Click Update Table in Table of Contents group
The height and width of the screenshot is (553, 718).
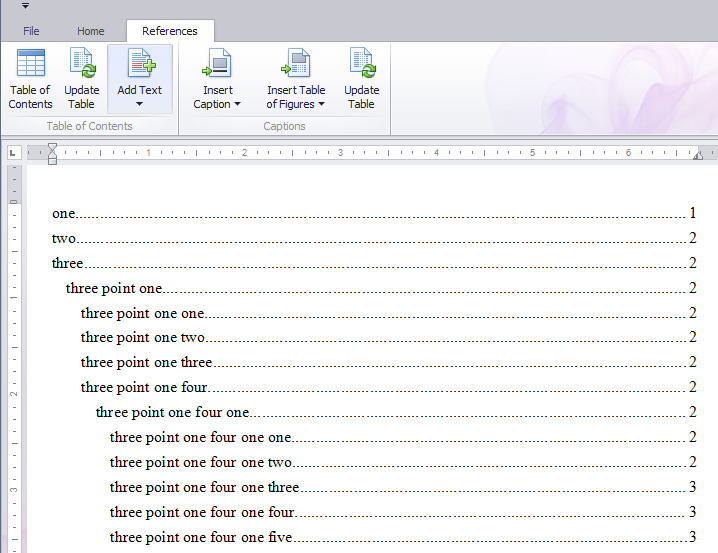[x=82, y=79]
